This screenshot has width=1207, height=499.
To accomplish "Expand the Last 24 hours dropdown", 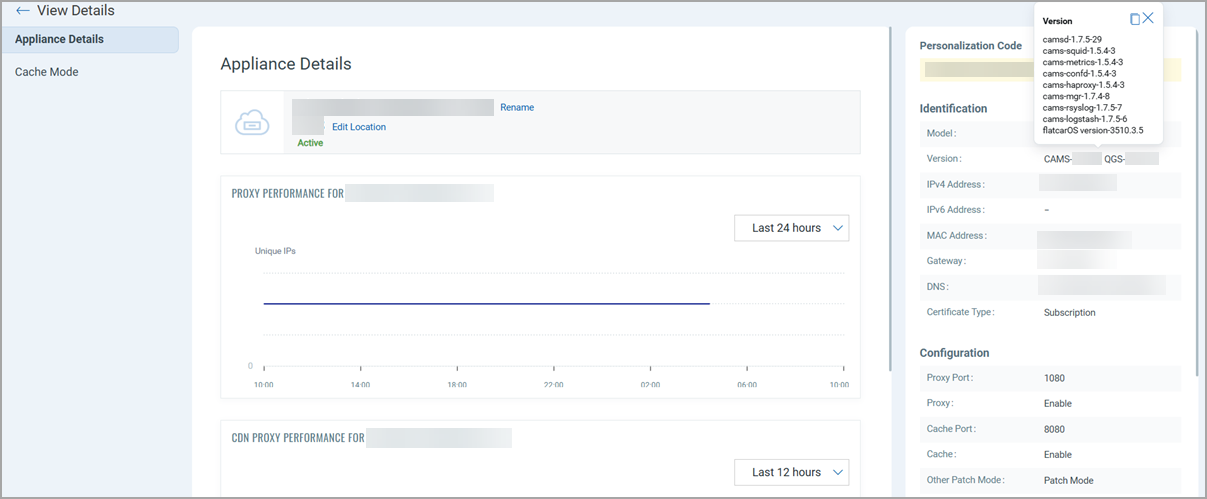I will (791, 228).
